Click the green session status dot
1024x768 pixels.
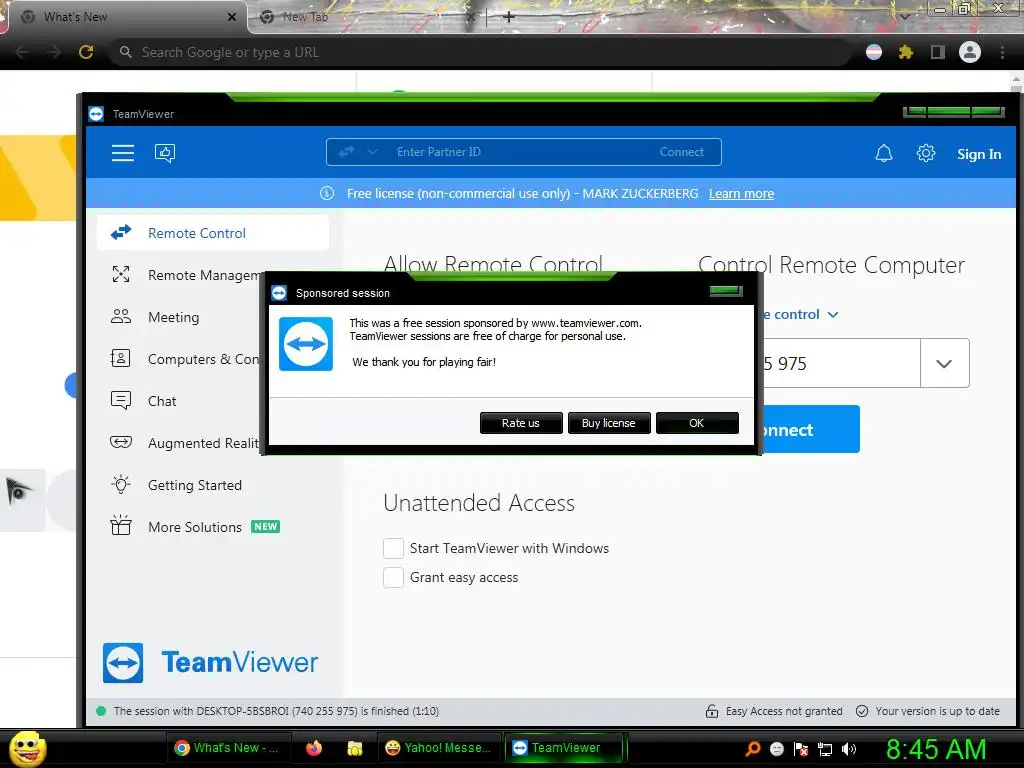coord(101,711)
